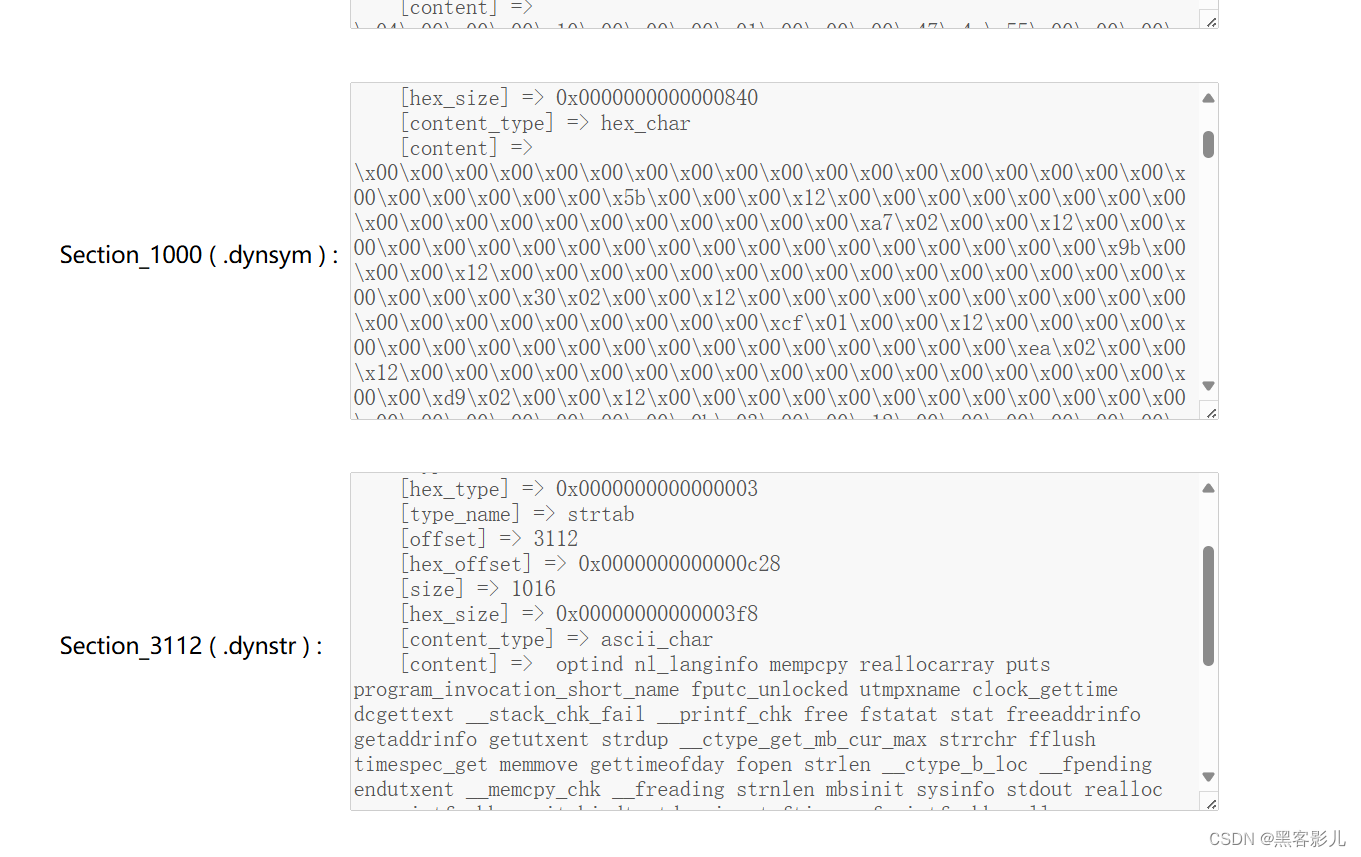Click the scroll-down arrow in the .dynsym box
Image resolution: width=1361 pixels, height=857 pixels.
point(1208,385)
